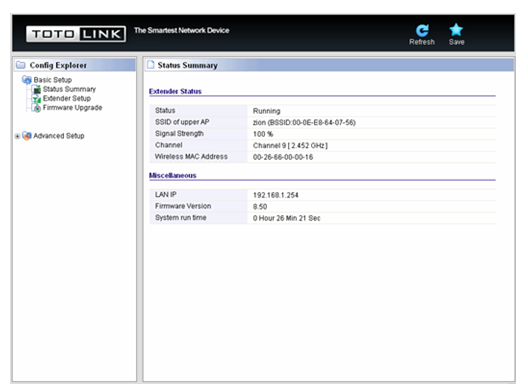Image resolution: width=528 pixels, height=391 pixels.
Task: Open Firmware Upgrade page
Action: coord(72,108)
